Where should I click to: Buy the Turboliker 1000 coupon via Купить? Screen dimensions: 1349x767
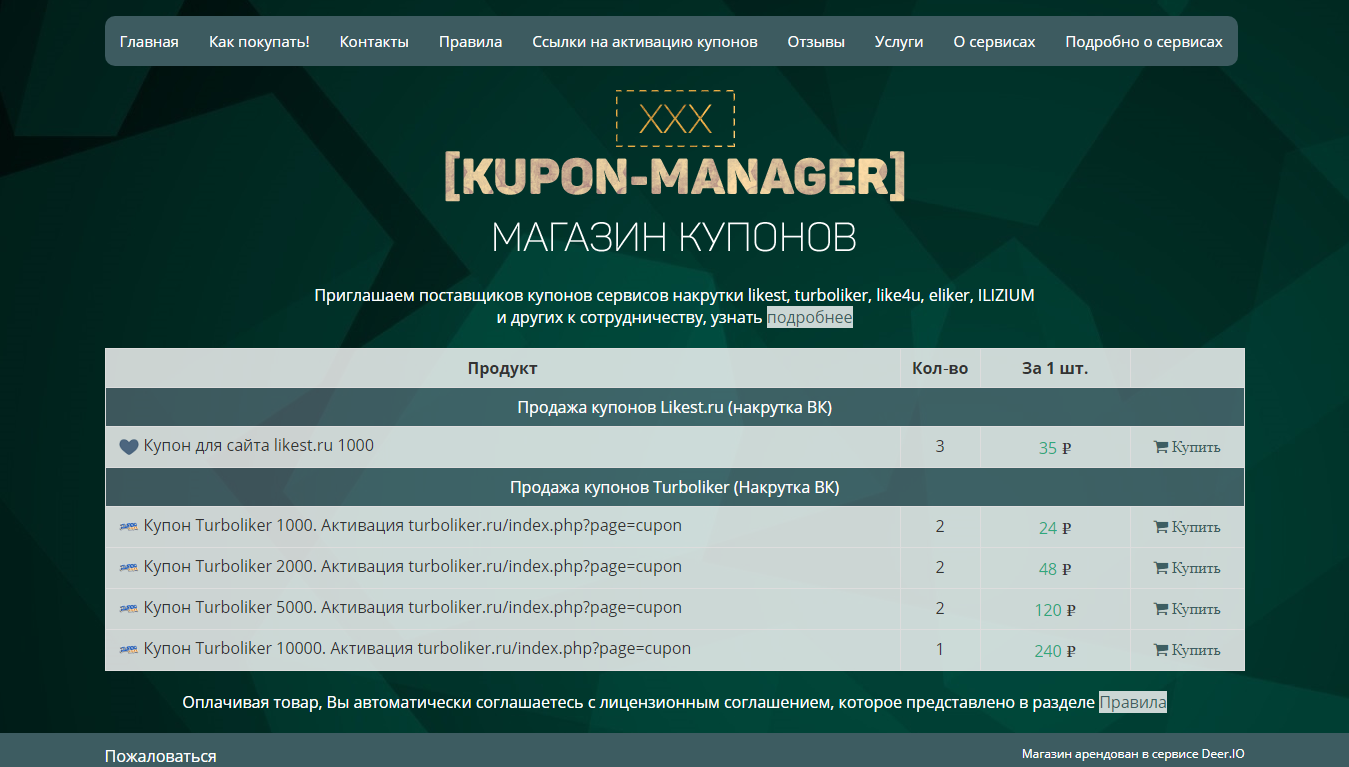click(x=1187, y=527)
